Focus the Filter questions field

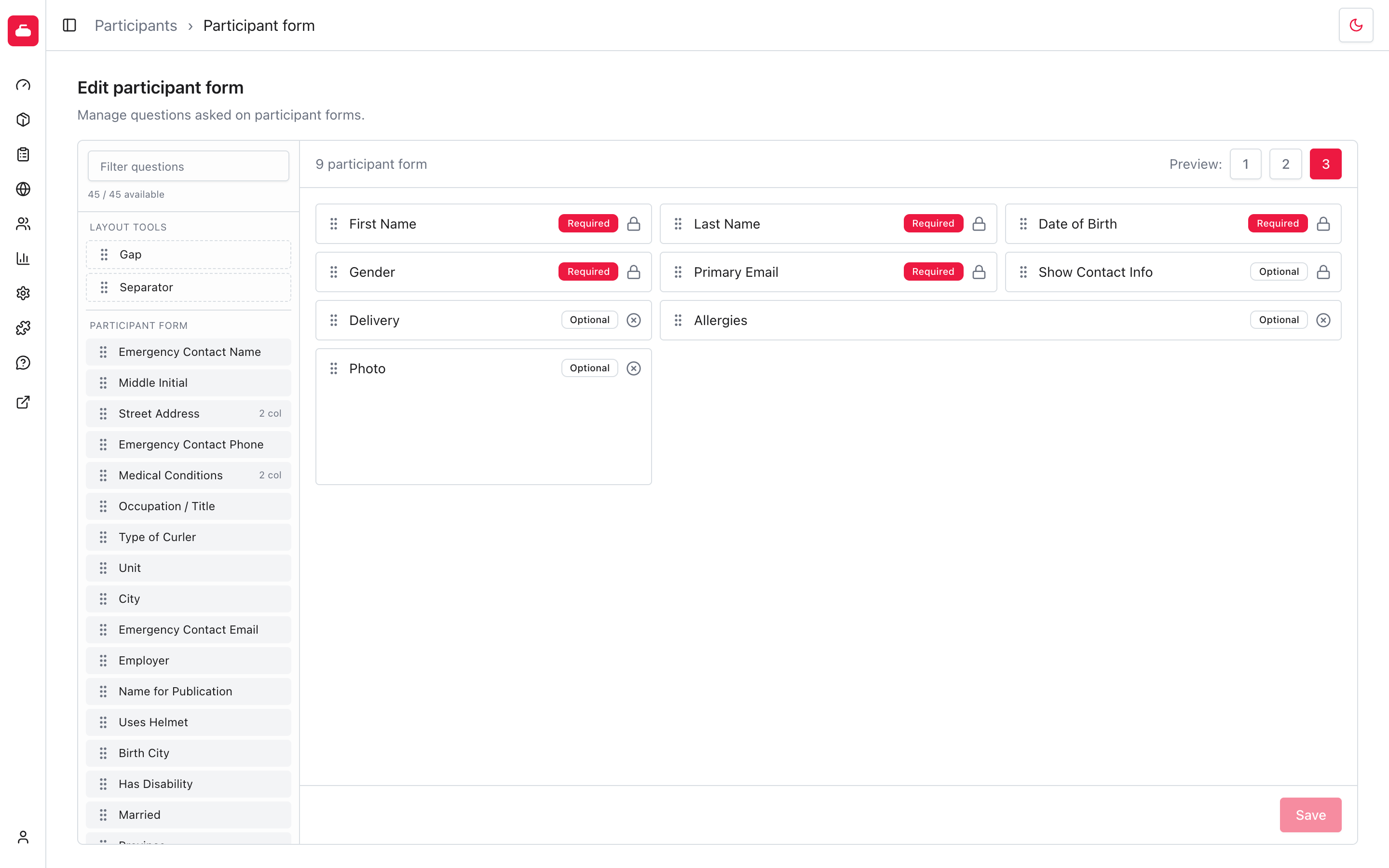point(188,166)
